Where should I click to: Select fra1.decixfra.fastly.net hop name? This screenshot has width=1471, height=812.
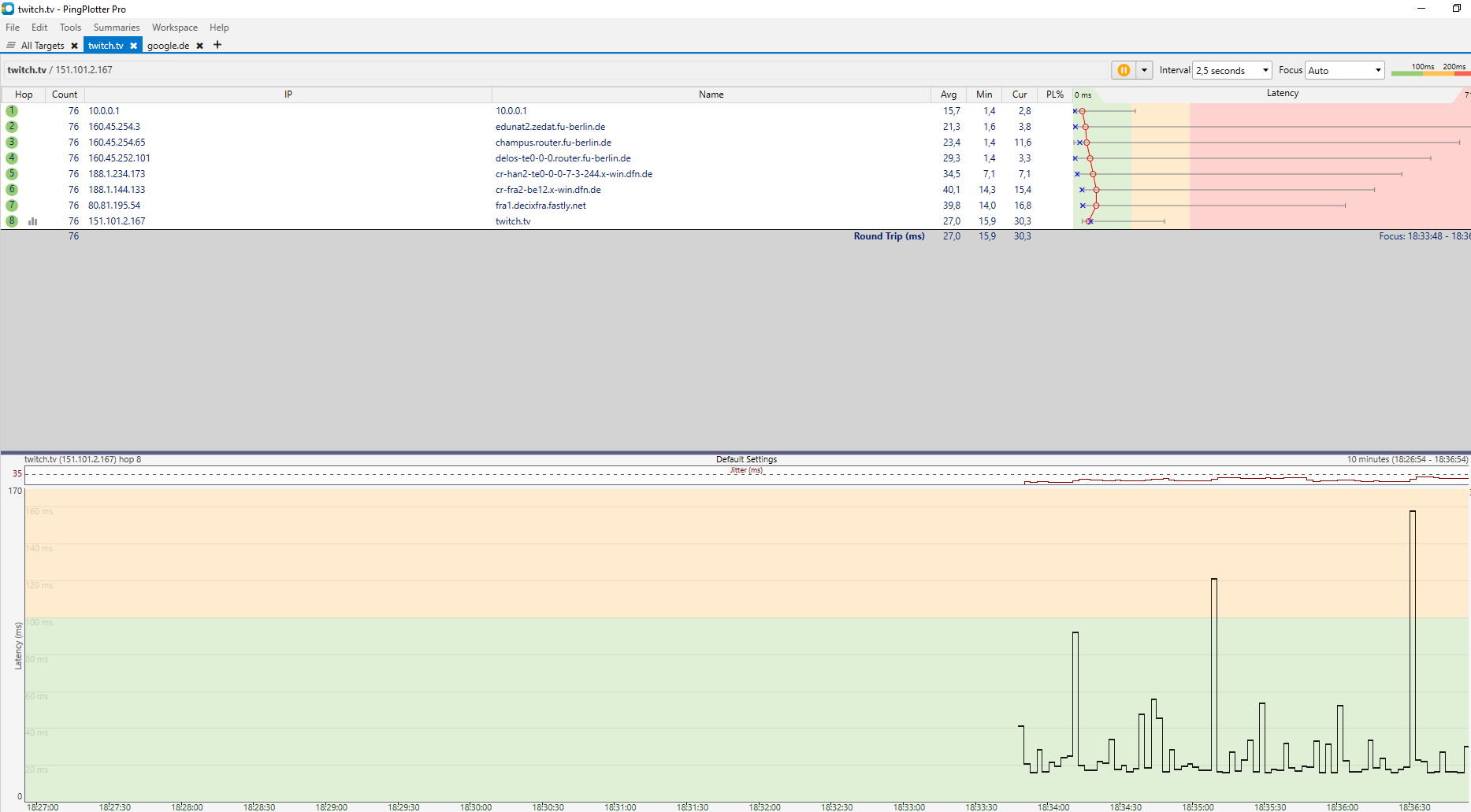[540, 206]
